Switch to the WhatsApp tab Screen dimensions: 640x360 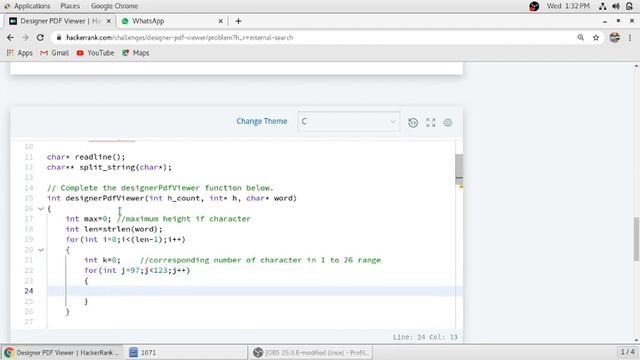(x=172, y=21)
